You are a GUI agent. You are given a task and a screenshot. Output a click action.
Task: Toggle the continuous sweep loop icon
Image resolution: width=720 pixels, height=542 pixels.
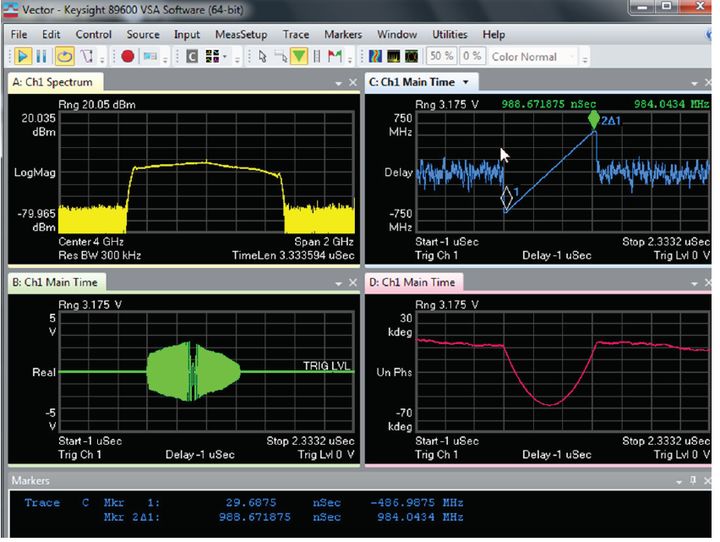(65, 57)
